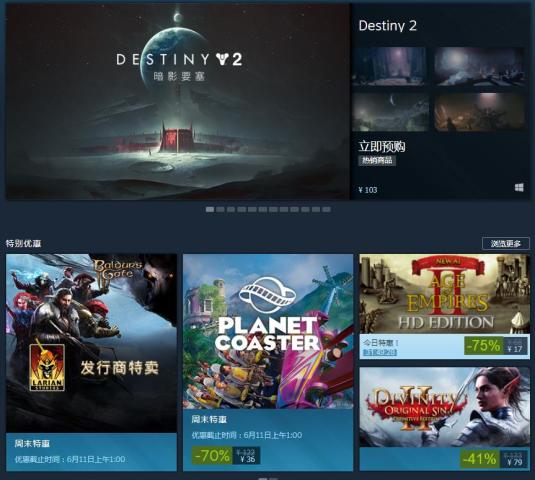Image resolution: width=535 pixels, height=480 pixels.
Task: Open the top-right Destiny 2 screenshot thumbnail
Action: coord(479,66)
